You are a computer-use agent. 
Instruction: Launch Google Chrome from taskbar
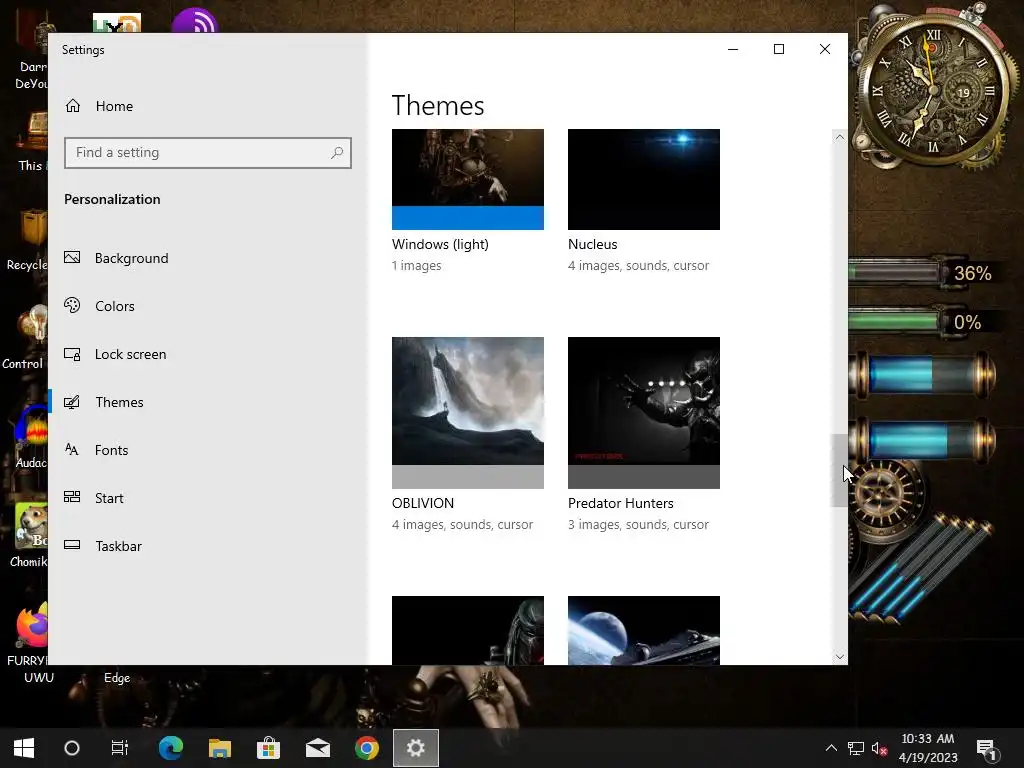pos(366,748)
